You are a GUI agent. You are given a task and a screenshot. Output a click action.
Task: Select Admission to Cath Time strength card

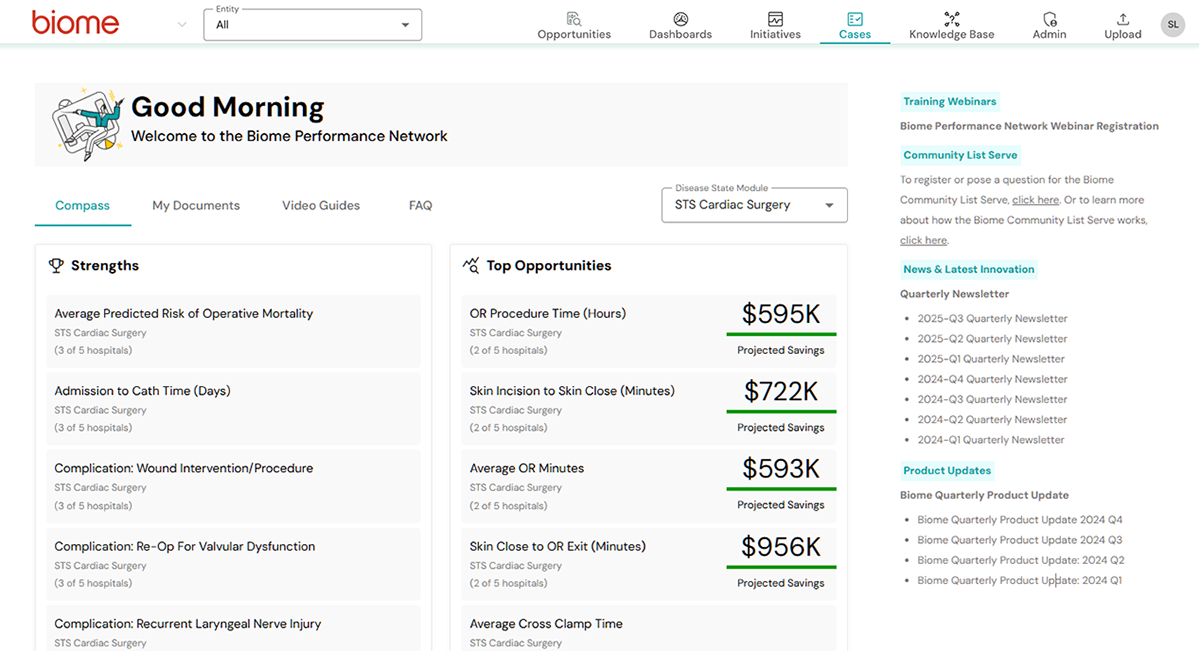coord(142,391)
